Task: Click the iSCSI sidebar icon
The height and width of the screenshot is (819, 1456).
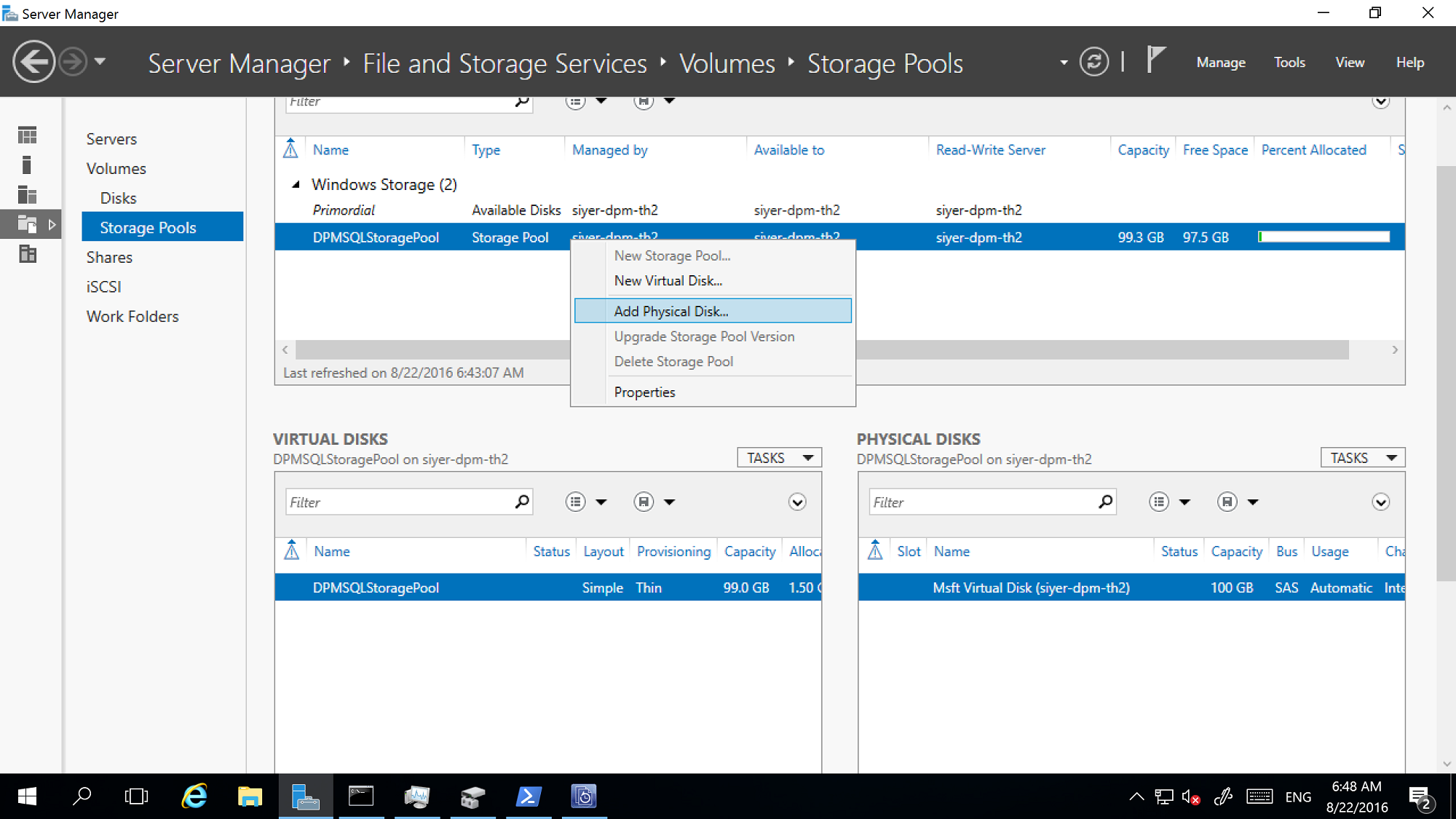Action: coord(103,286)
